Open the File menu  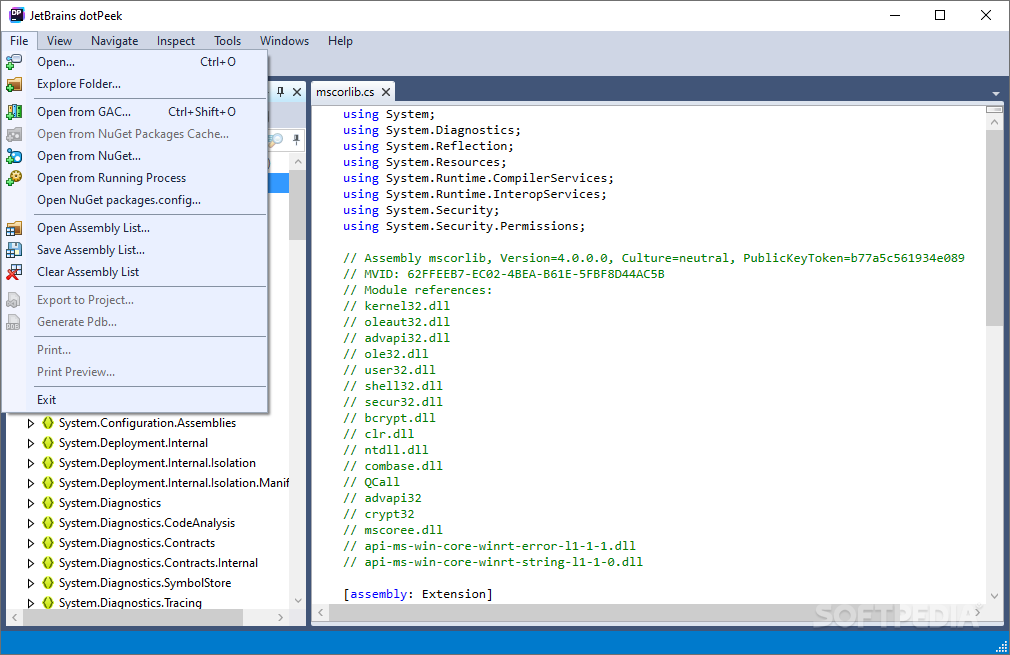tap(19, 41)
